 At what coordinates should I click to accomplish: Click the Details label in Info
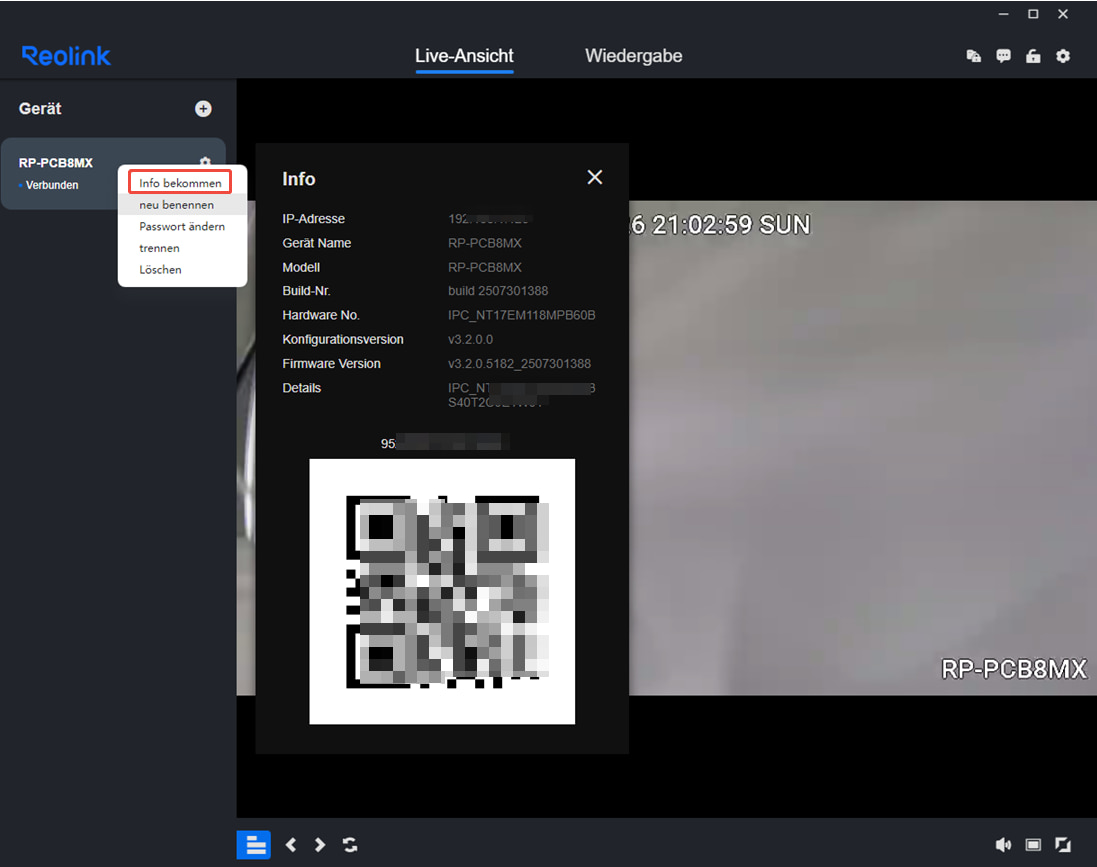point(302,388)
